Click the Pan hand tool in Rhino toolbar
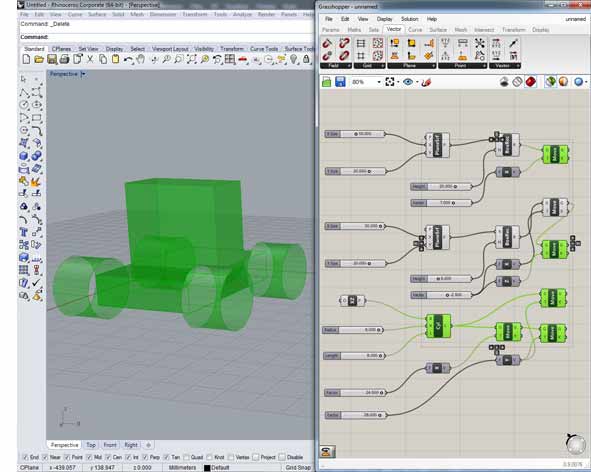 pyautogui.click(x=141, y=59)
